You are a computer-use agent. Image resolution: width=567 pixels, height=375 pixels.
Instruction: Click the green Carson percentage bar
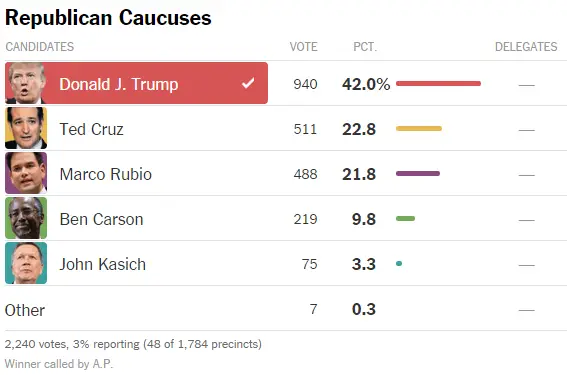[405, 218]
